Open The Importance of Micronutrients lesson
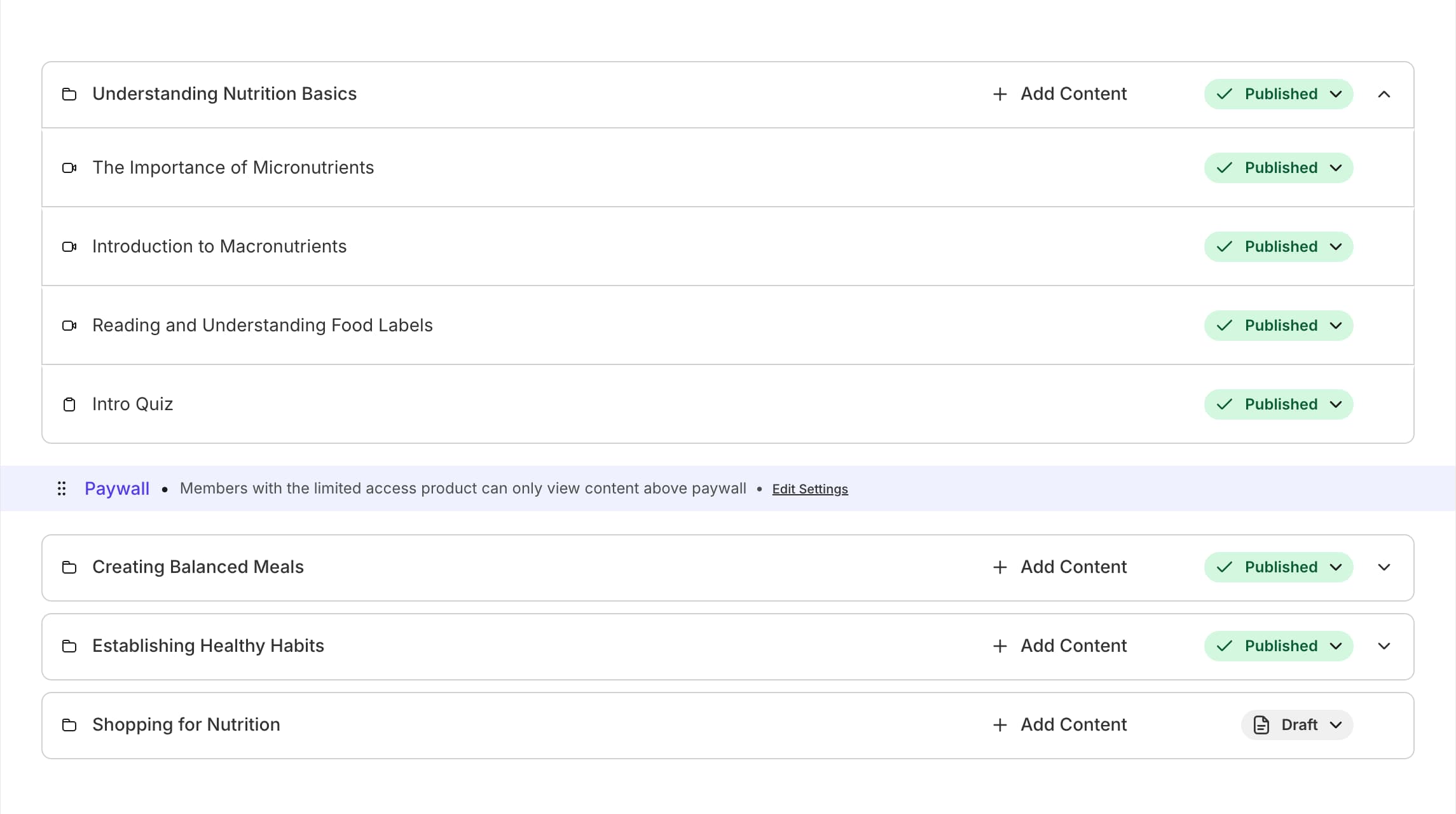 233,168
